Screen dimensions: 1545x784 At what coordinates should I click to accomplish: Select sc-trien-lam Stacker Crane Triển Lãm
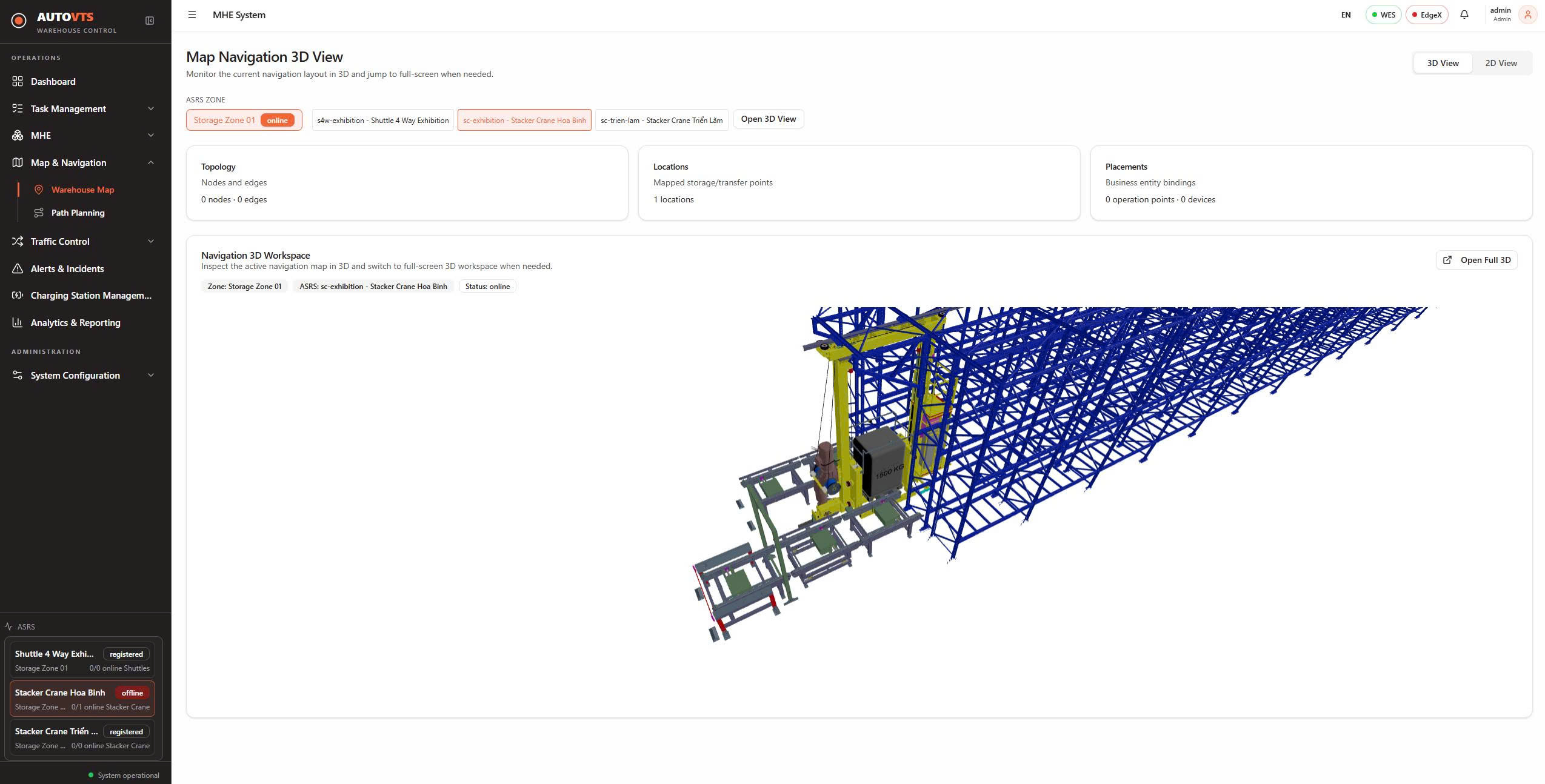tap(661, 120)
